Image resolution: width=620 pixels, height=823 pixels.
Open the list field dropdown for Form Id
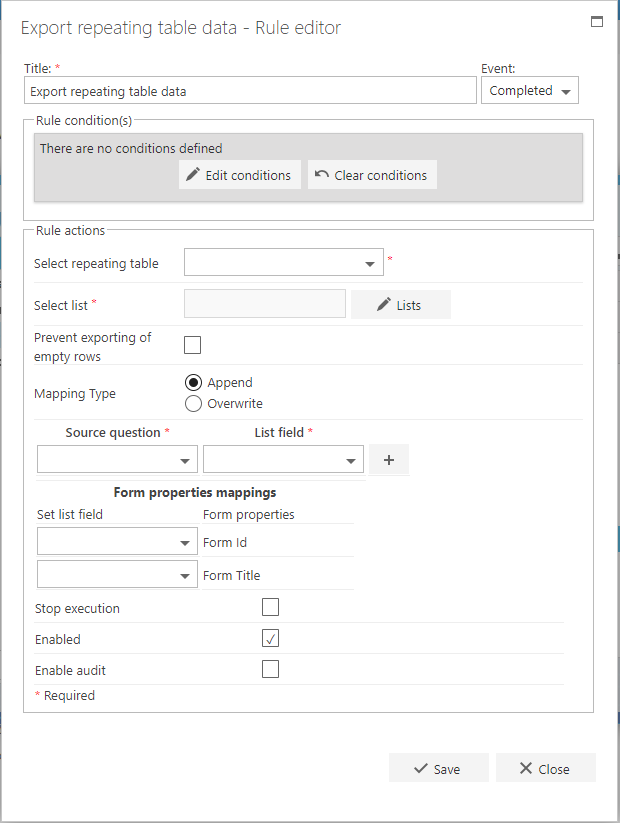[117, 542]
